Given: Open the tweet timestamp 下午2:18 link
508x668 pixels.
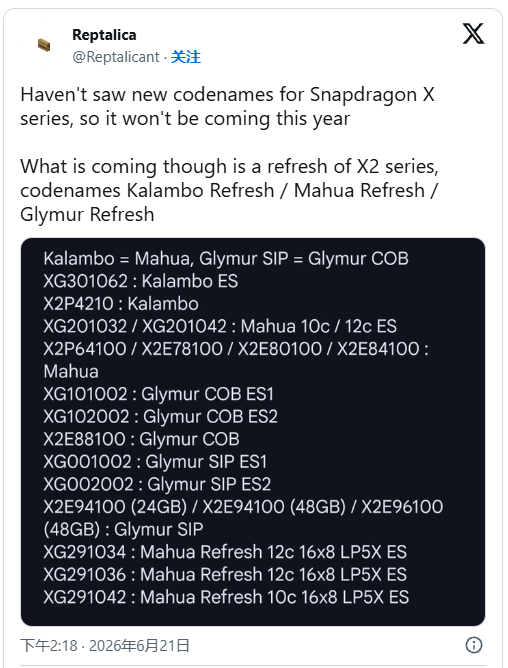Looking at the screenshot, I should coord(49,645).
